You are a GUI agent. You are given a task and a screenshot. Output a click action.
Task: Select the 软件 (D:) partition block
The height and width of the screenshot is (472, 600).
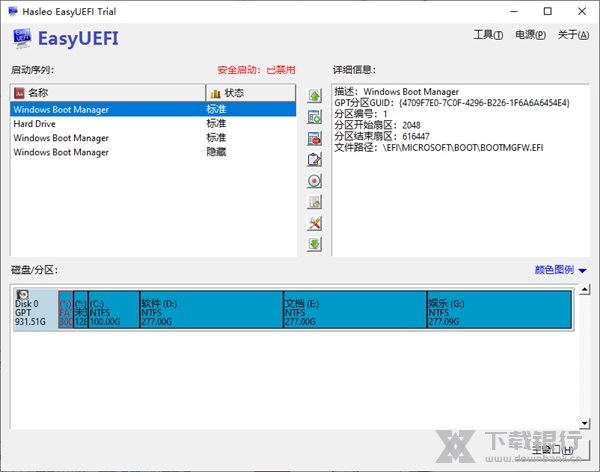[211, 309]
